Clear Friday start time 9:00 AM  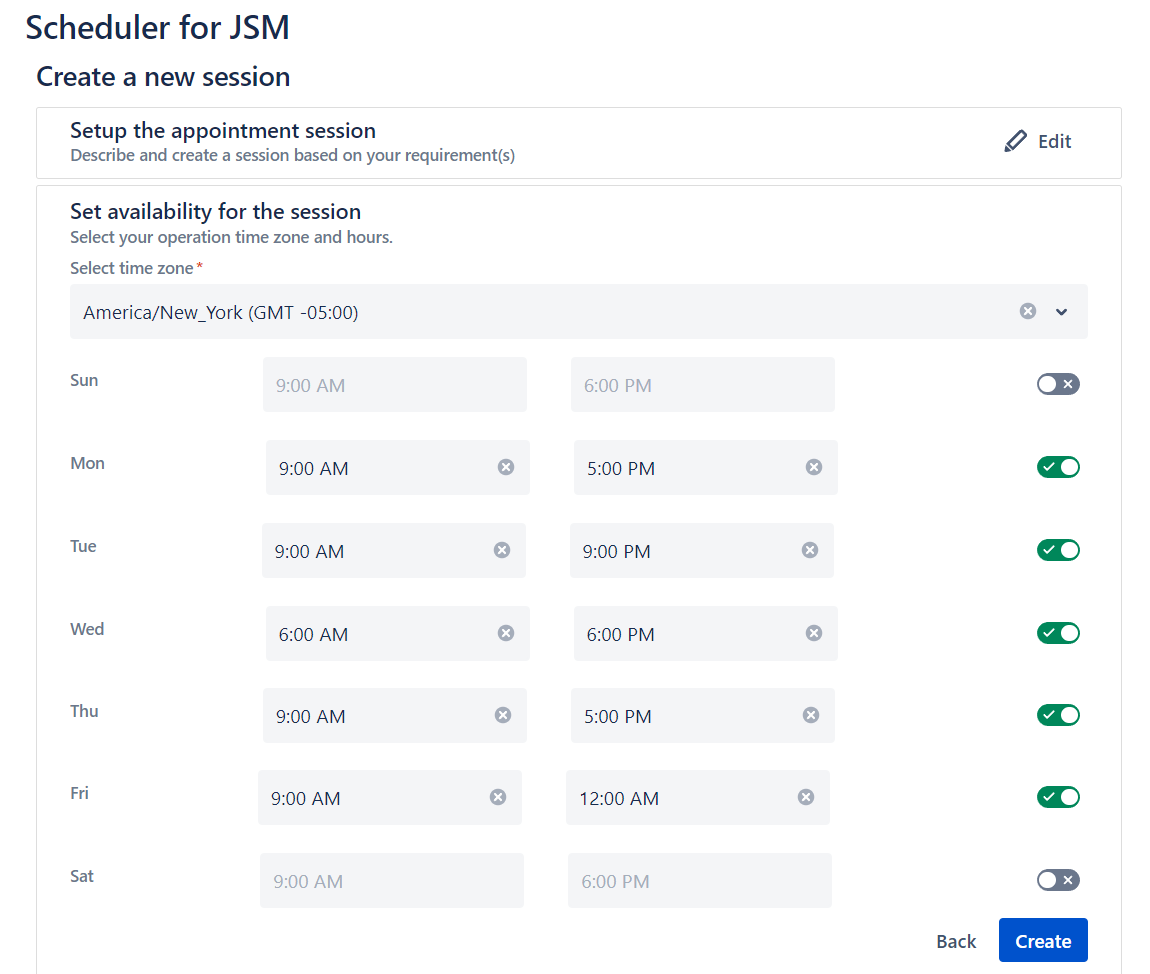click(498, 797)
